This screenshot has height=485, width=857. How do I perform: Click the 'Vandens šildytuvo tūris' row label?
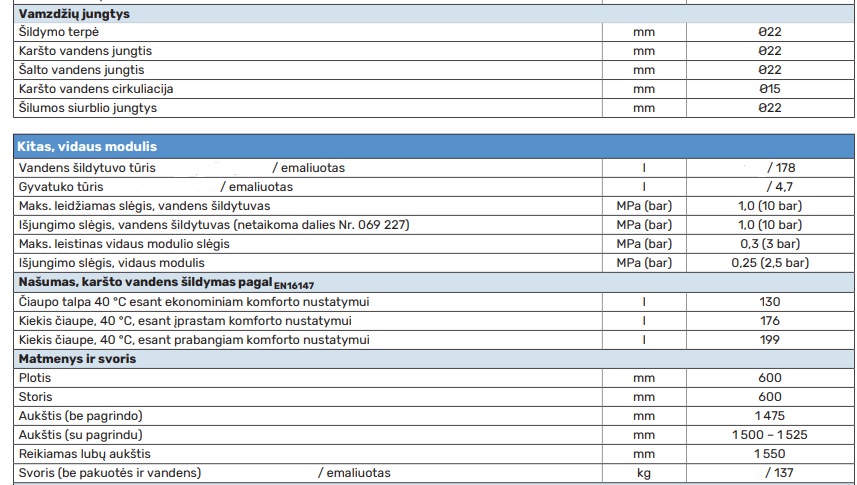pos(87,168)
